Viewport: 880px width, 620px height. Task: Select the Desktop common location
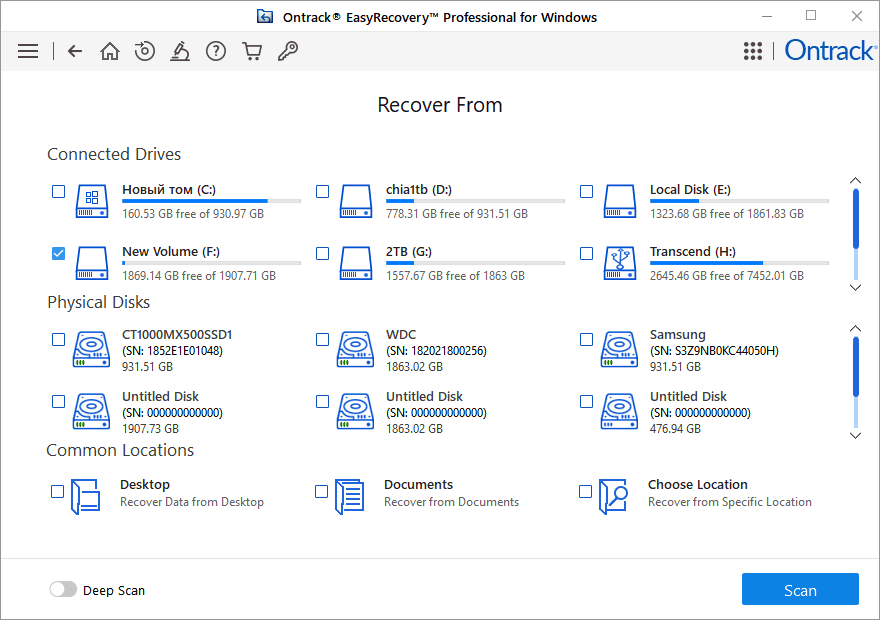tap(58, 492)
